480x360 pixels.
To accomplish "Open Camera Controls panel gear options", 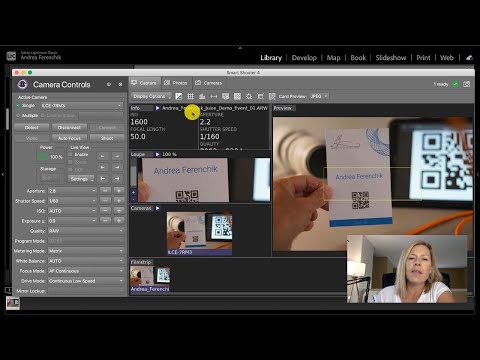I will coord(109,84).
